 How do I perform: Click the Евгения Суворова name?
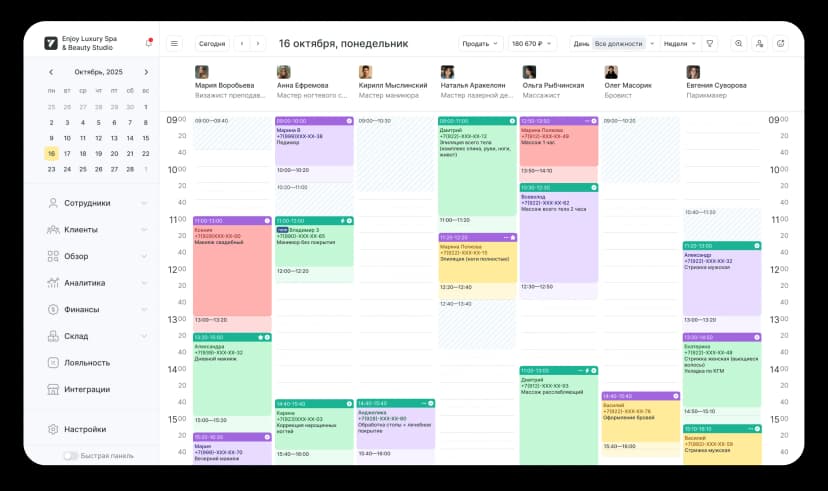(716, 85)
